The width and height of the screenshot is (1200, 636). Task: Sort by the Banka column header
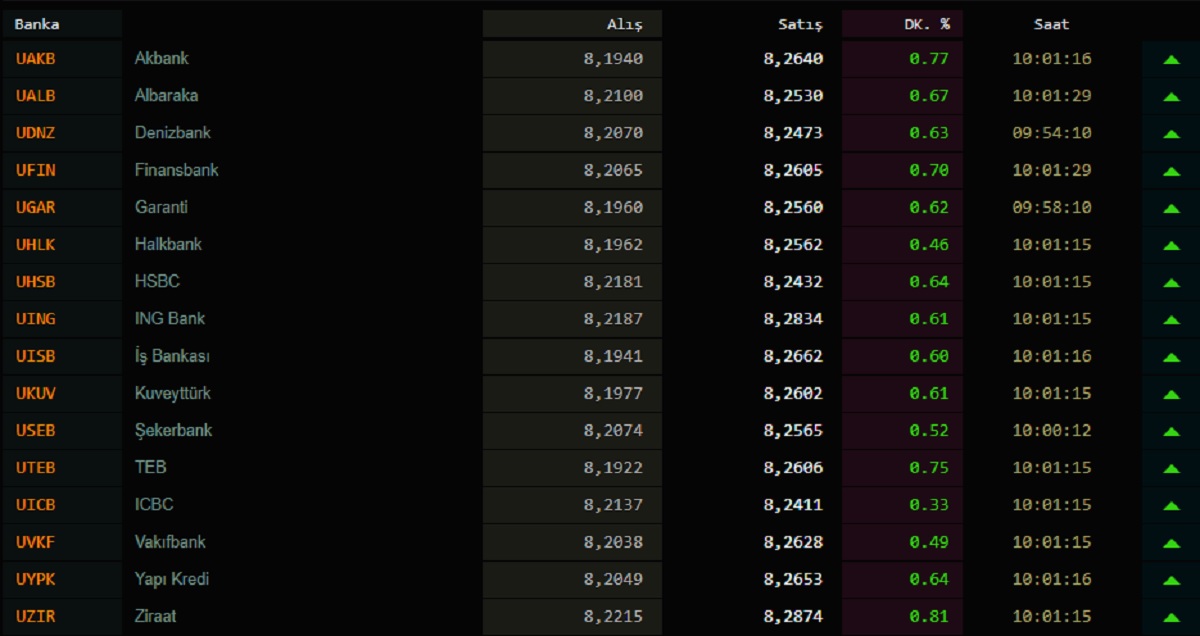coord(37,24)
